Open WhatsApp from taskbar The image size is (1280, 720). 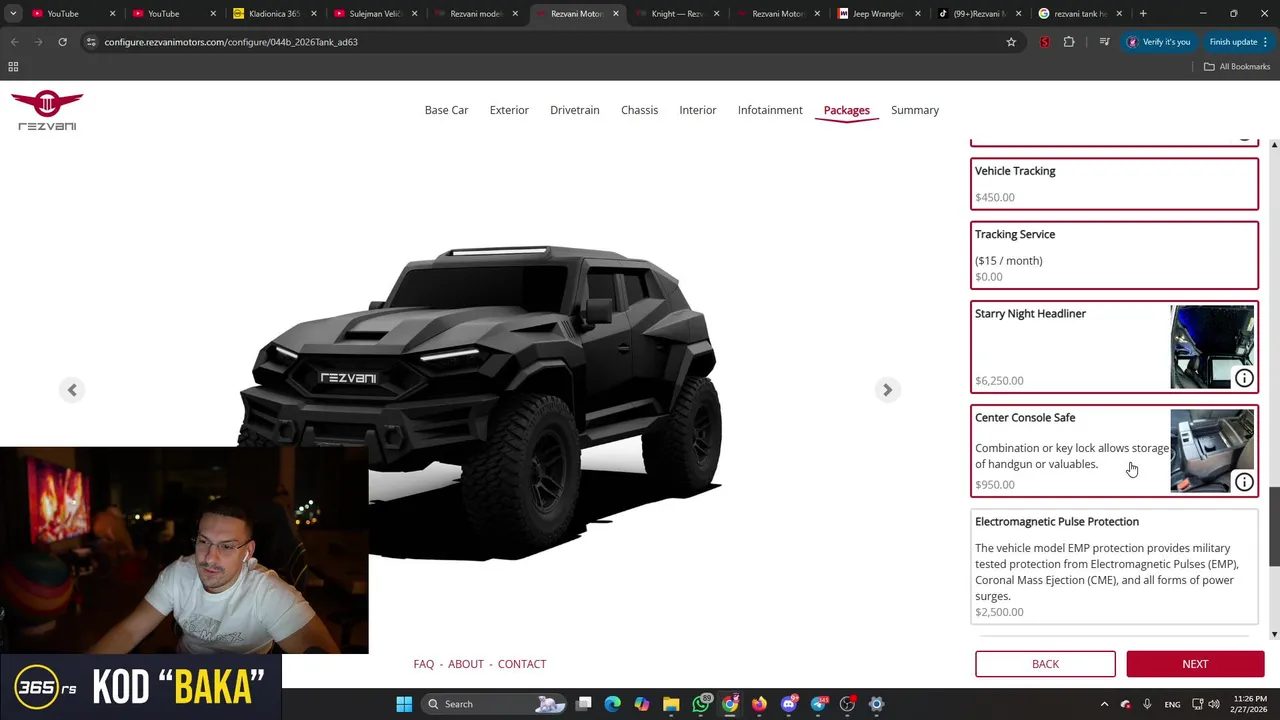[x=701, y=704]
